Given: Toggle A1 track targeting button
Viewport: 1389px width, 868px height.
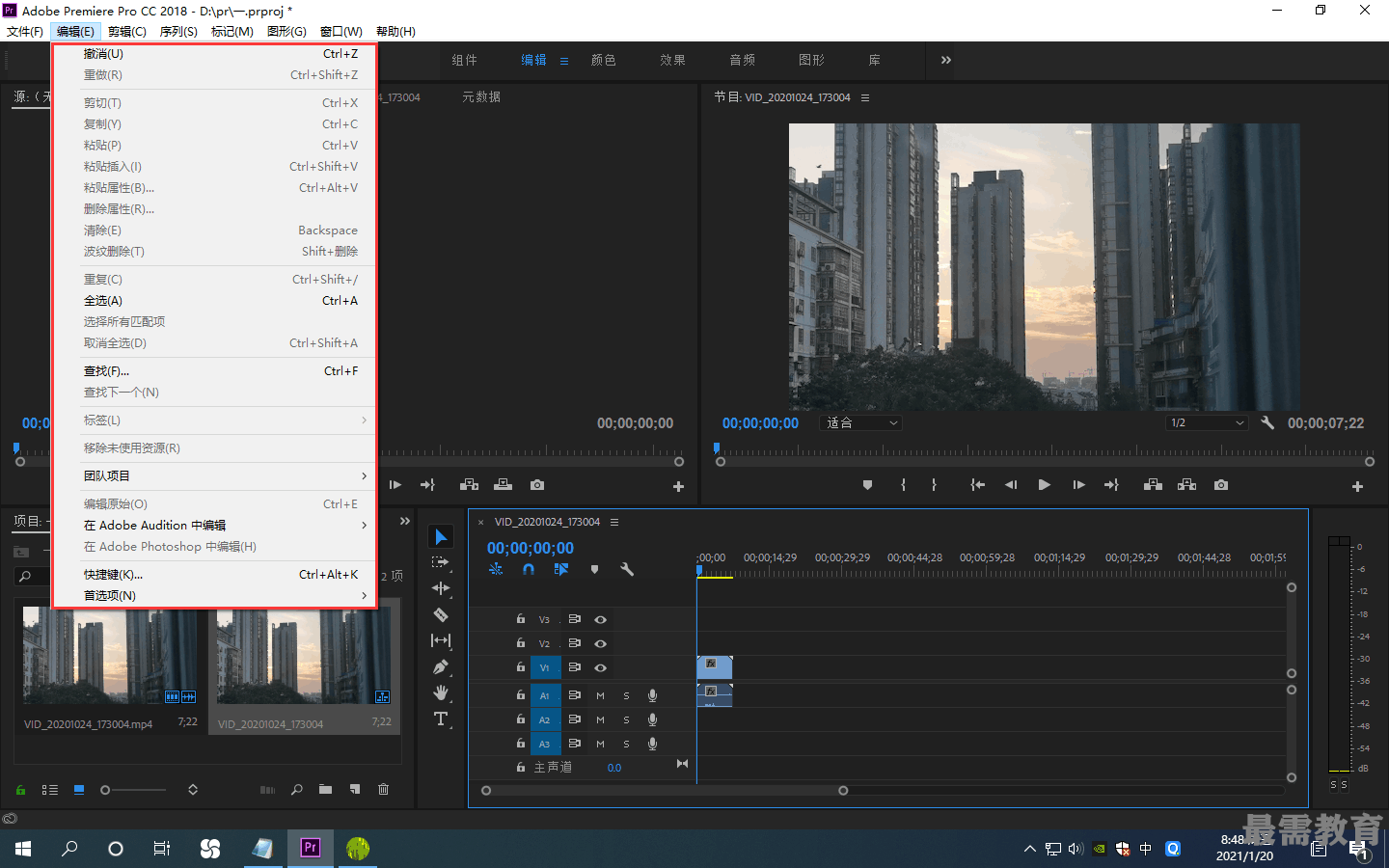Looking at the screenshot, I should pyautogui.click(x=545, y=695).
